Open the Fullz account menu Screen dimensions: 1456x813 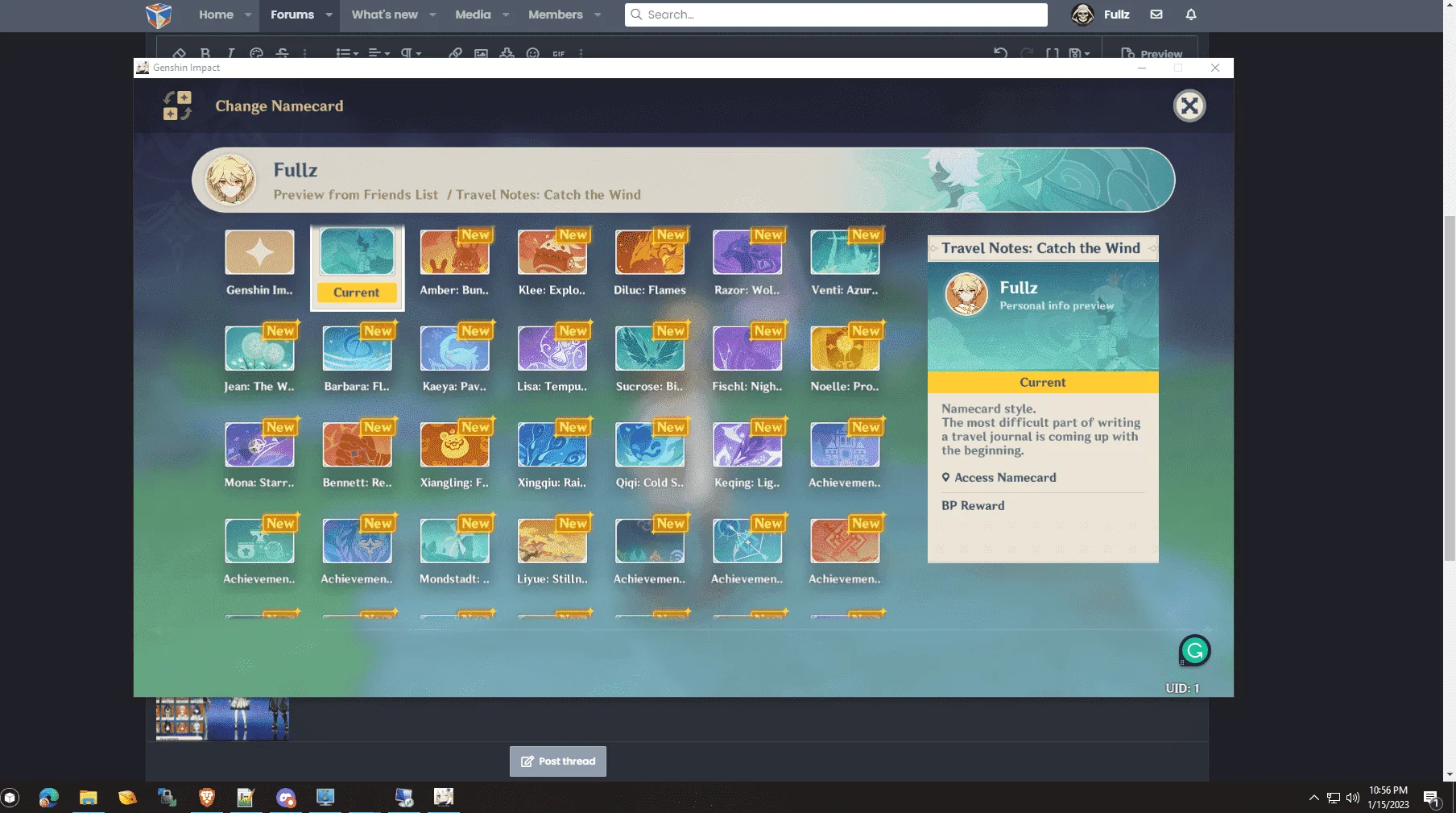(x=1101, y=15)
